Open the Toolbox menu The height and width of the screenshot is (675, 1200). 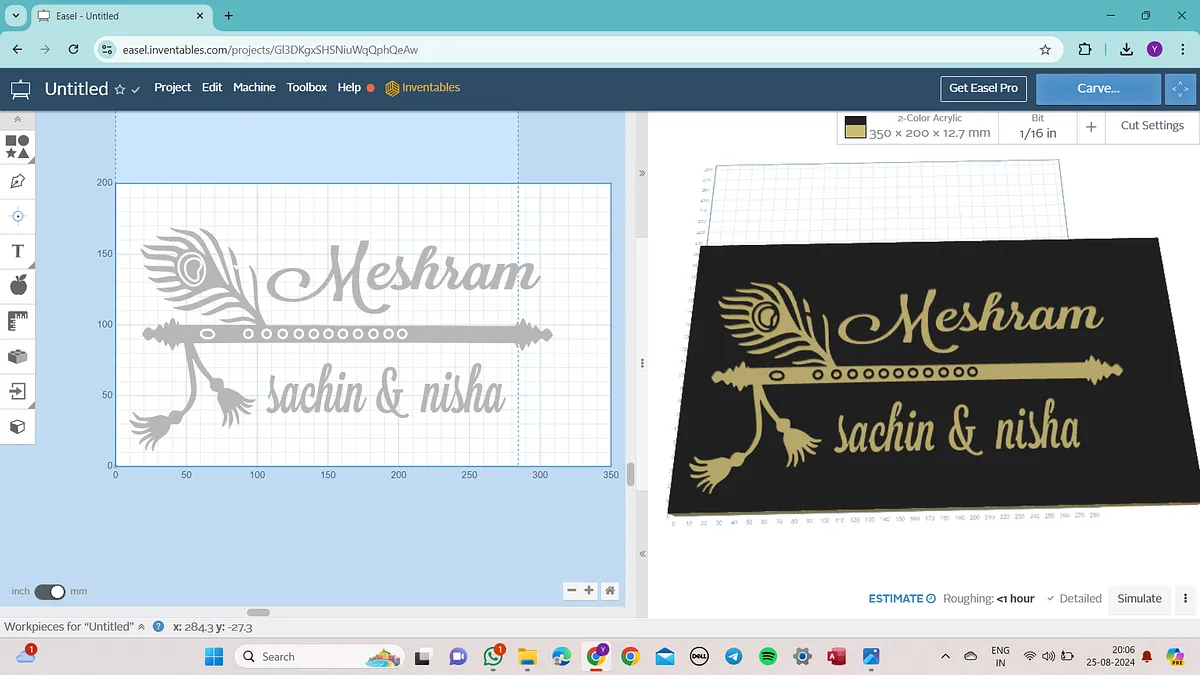[x=306, y=88]
